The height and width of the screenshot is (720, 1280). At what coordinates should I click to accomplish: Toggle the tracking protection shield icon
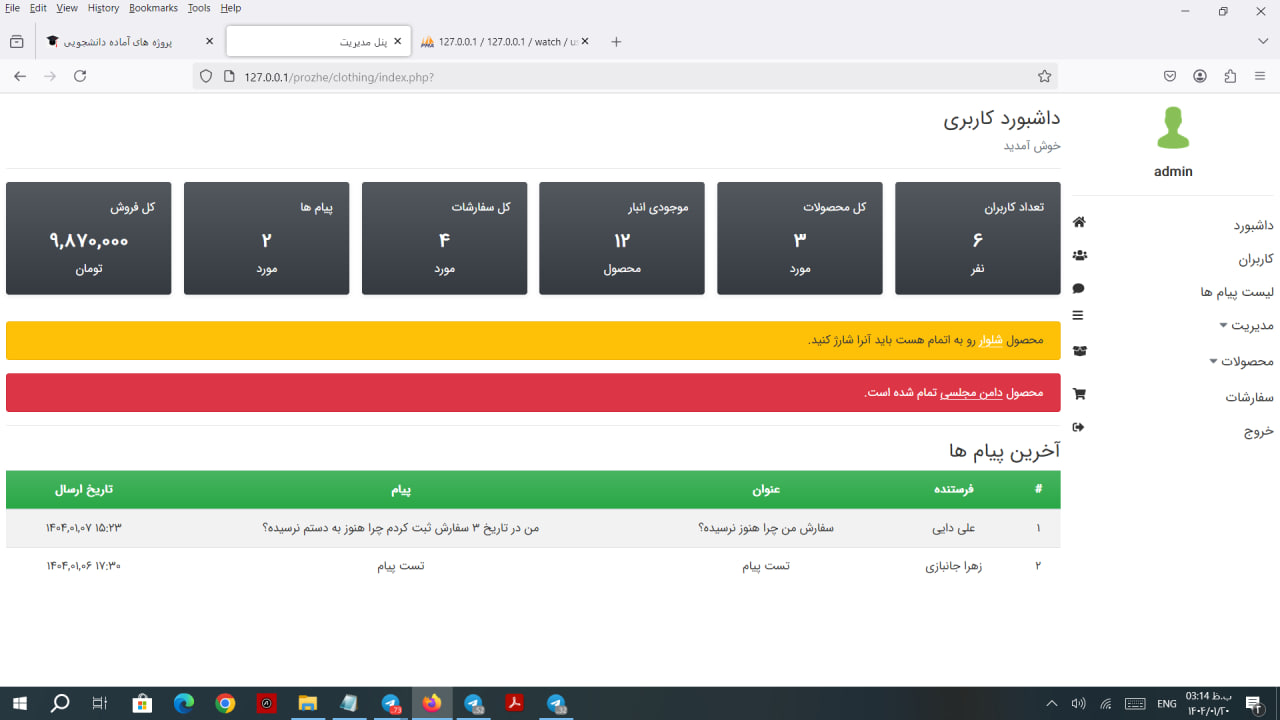(x=206, y=75)
